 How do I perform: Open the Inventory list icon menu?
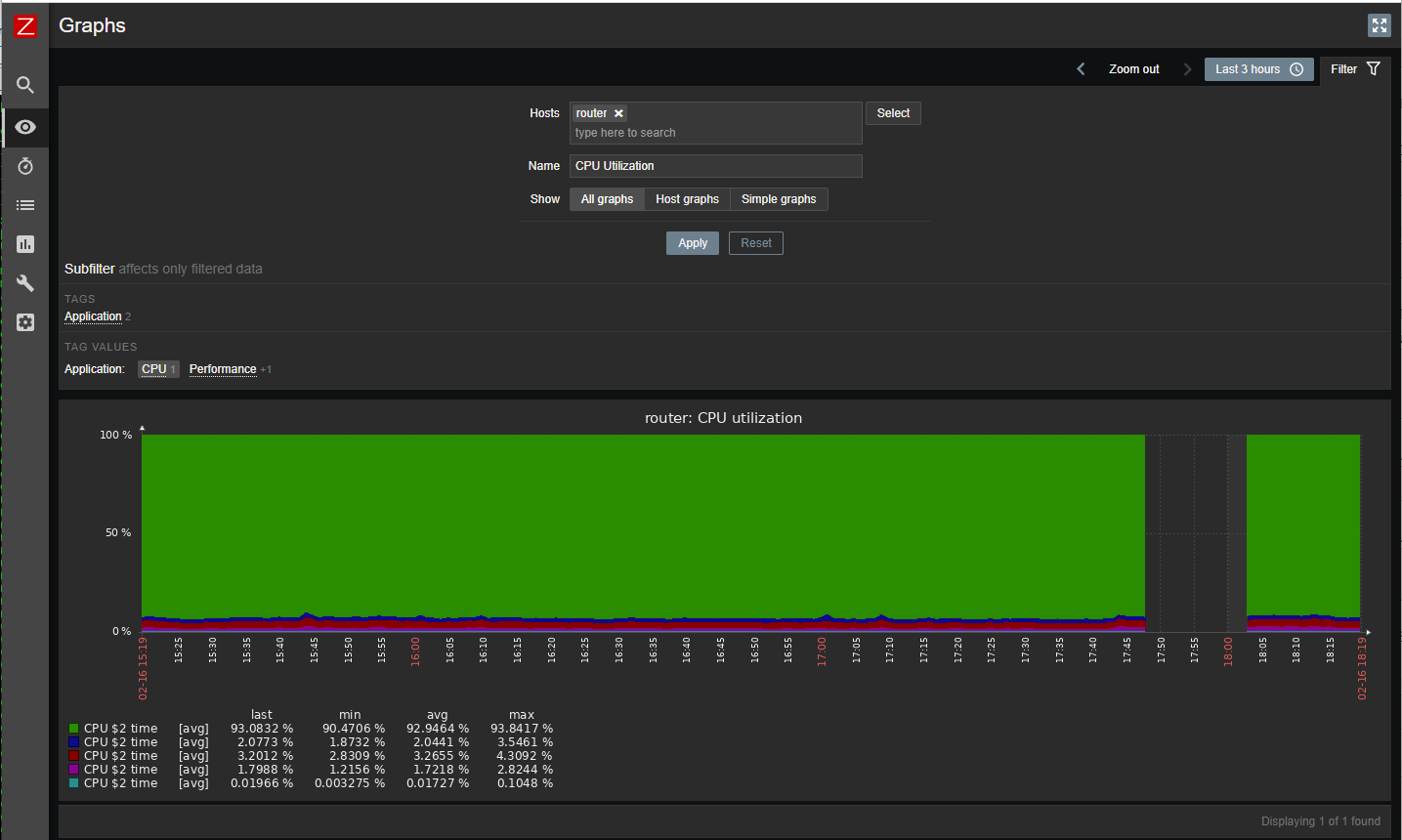coord(25,205)
